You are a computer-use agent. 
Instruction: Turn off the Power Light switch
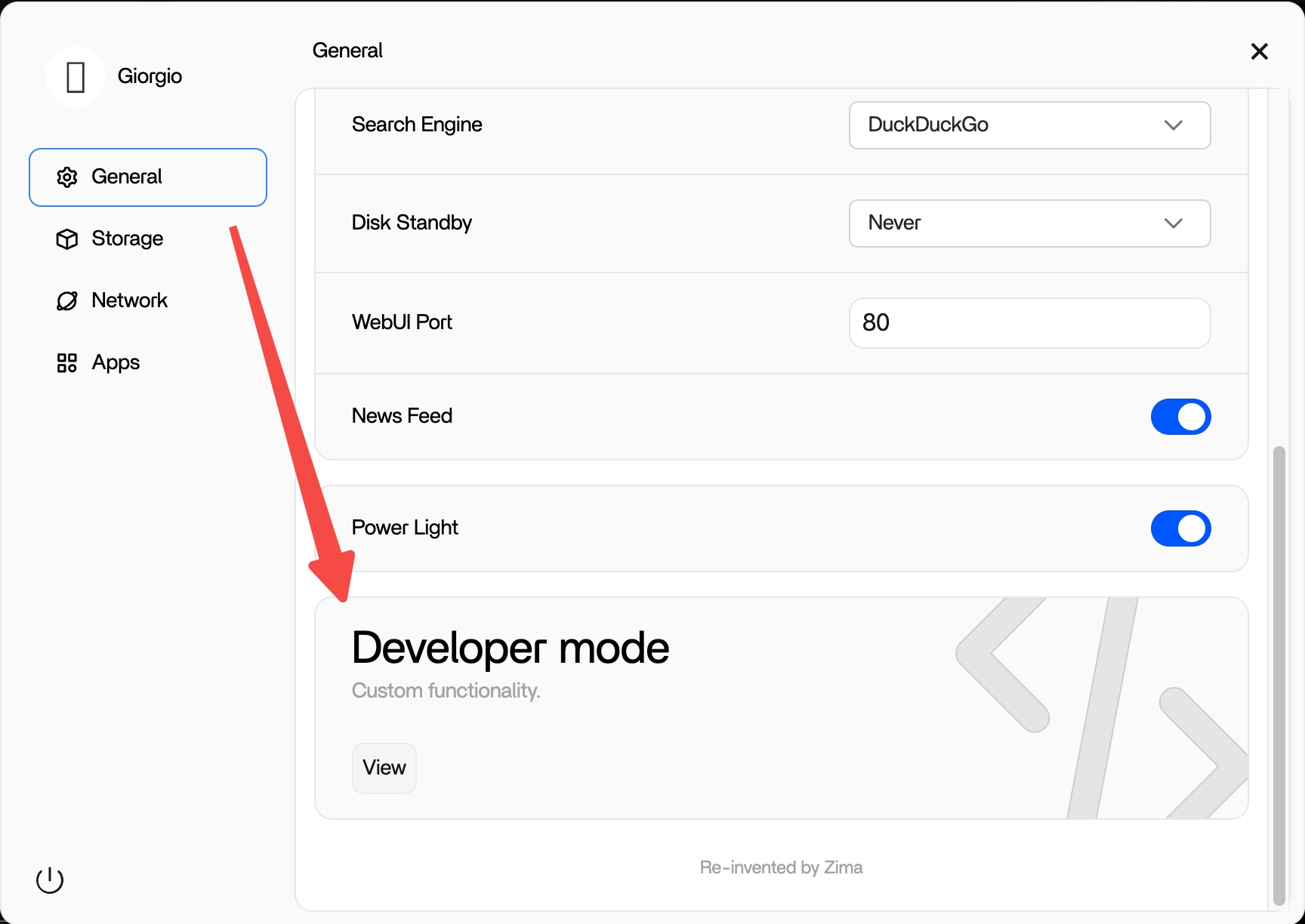coord(1180,528)
